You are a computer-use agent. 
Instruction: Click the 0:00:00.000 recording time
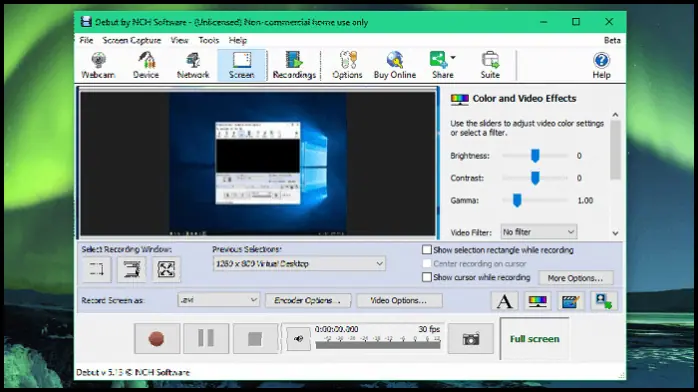336,329
